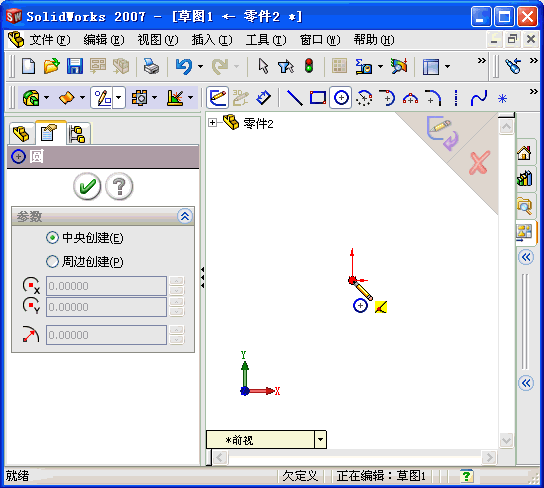Select 中央创建(E) radio option
544x488 pixels.
[52, 238]
